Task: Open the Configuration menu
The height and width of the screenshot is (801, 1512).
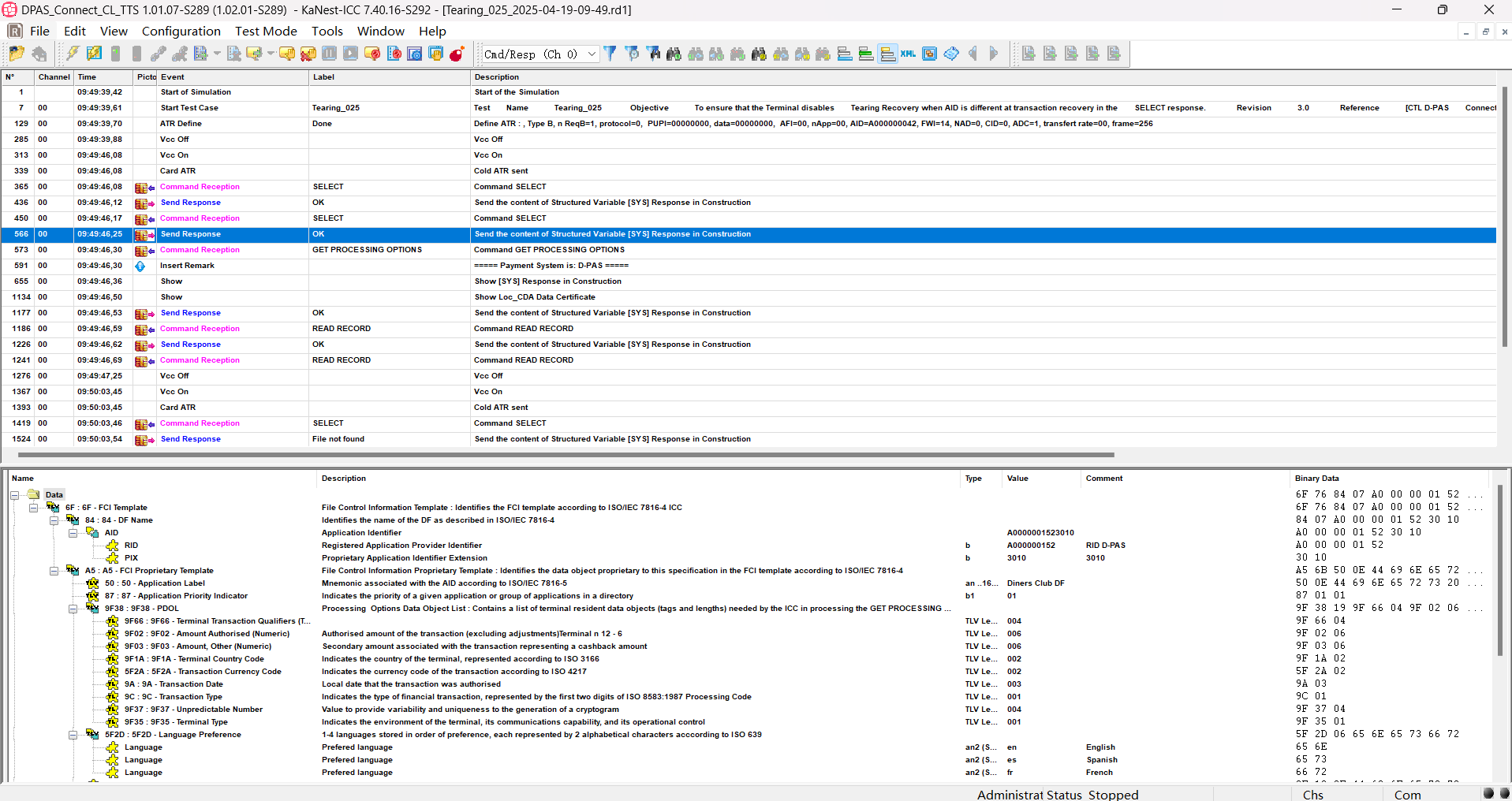Action: click(181, 31)
